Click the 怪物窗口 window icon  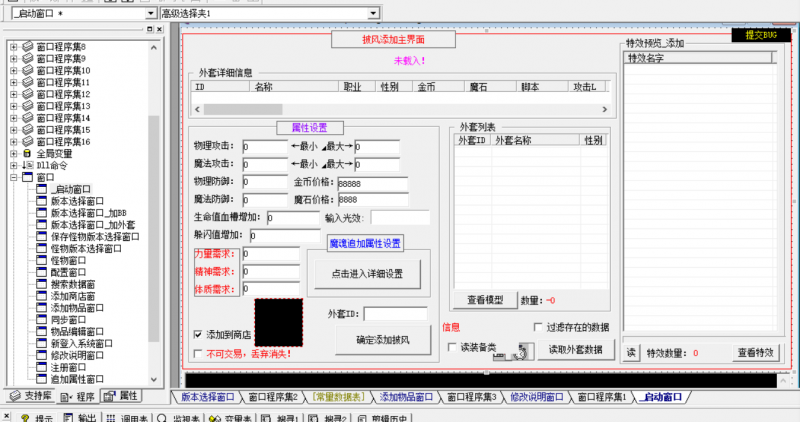pyautogui.click(x=42, y=260)
